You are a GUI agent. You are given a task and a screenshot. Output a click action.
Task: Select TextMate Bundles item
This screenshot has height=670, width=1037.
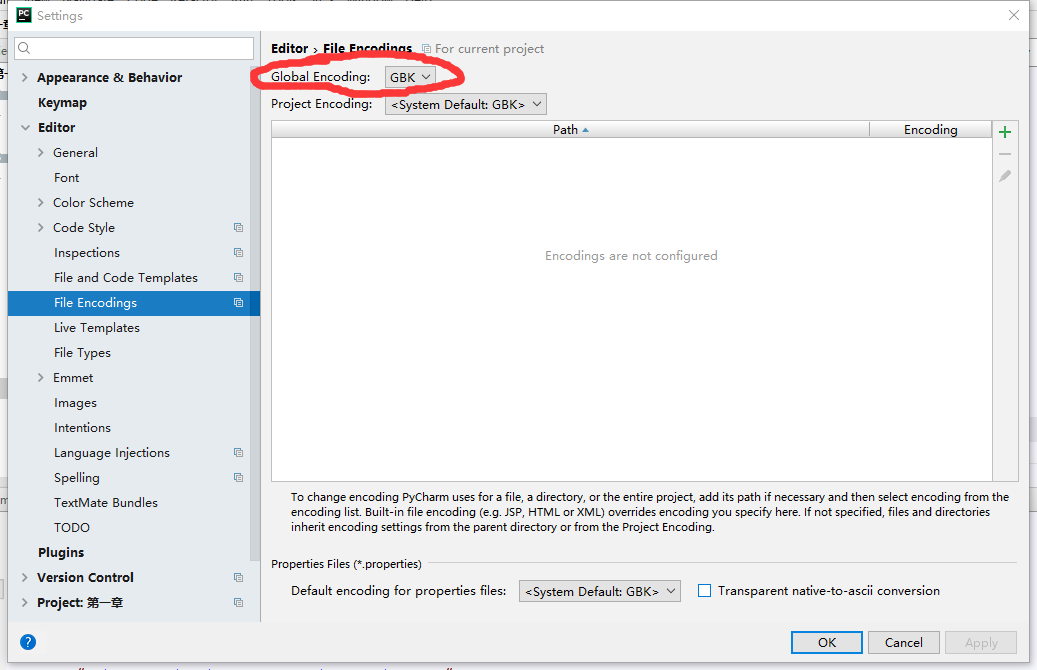[106, 503]
